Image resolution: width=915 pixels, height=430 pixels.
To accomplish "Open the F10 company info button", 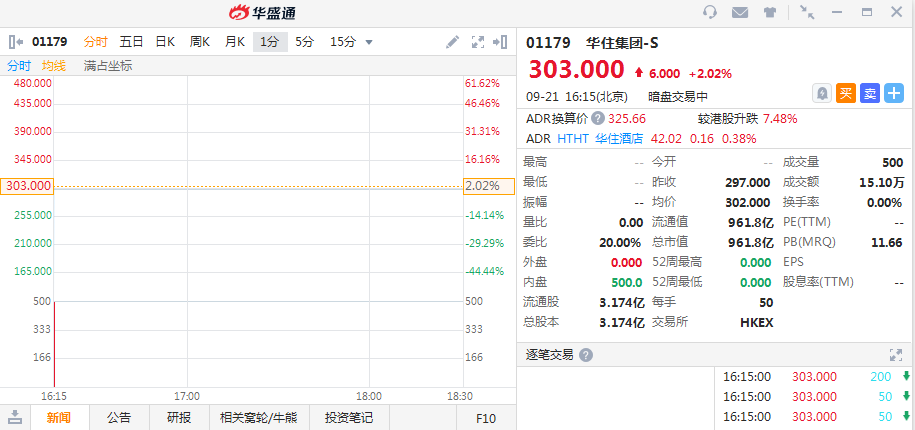I will click(486, 418).
